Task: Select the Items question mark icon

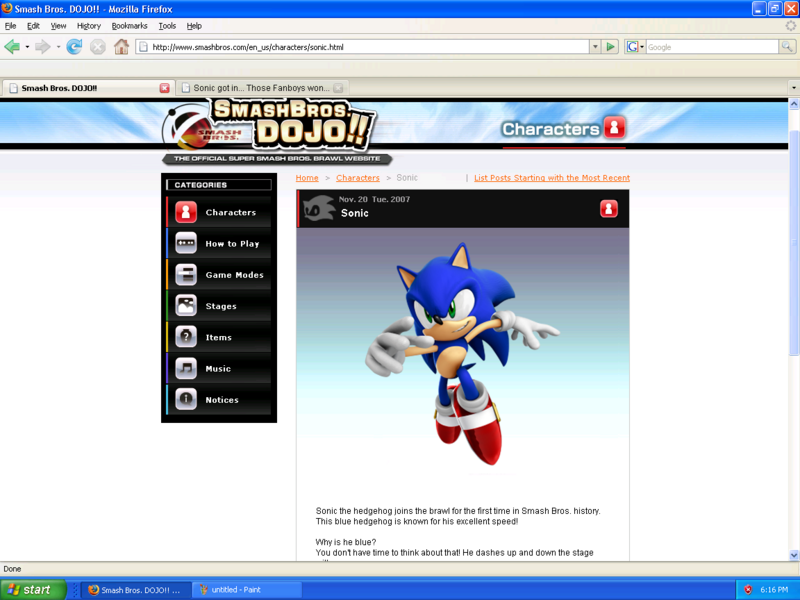Action: pos(186,337)
